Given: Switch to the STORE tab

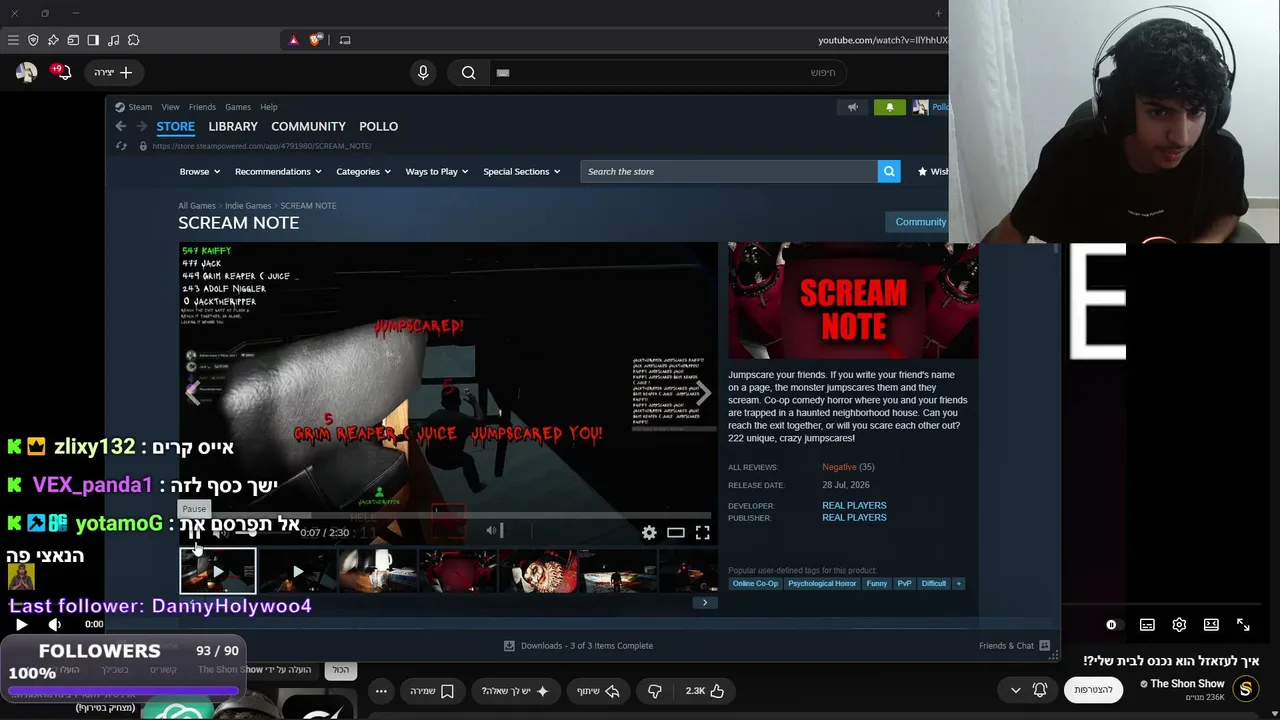Looking at the screenshot, I should tap(175, 127).
